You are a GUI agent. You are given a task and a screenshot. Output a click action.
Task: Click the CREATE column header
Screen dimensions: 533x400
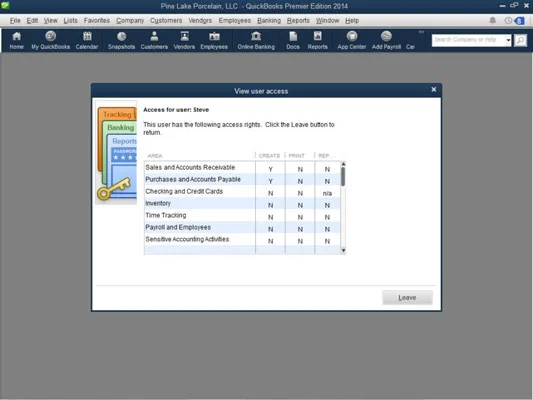(x=270, y=156)
